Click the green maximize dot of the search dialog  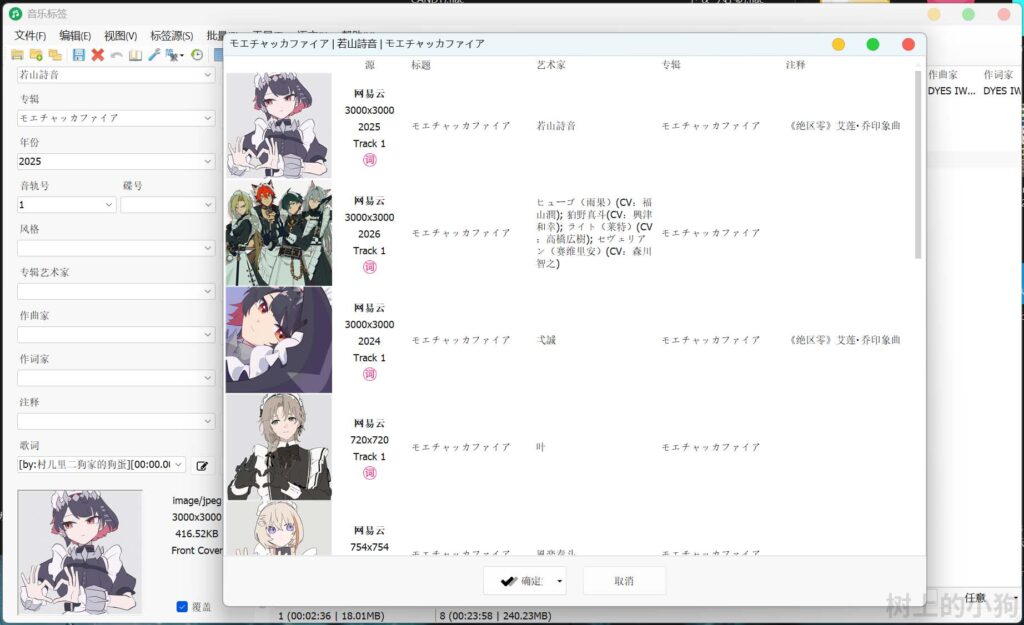click(x=872, y=44)
